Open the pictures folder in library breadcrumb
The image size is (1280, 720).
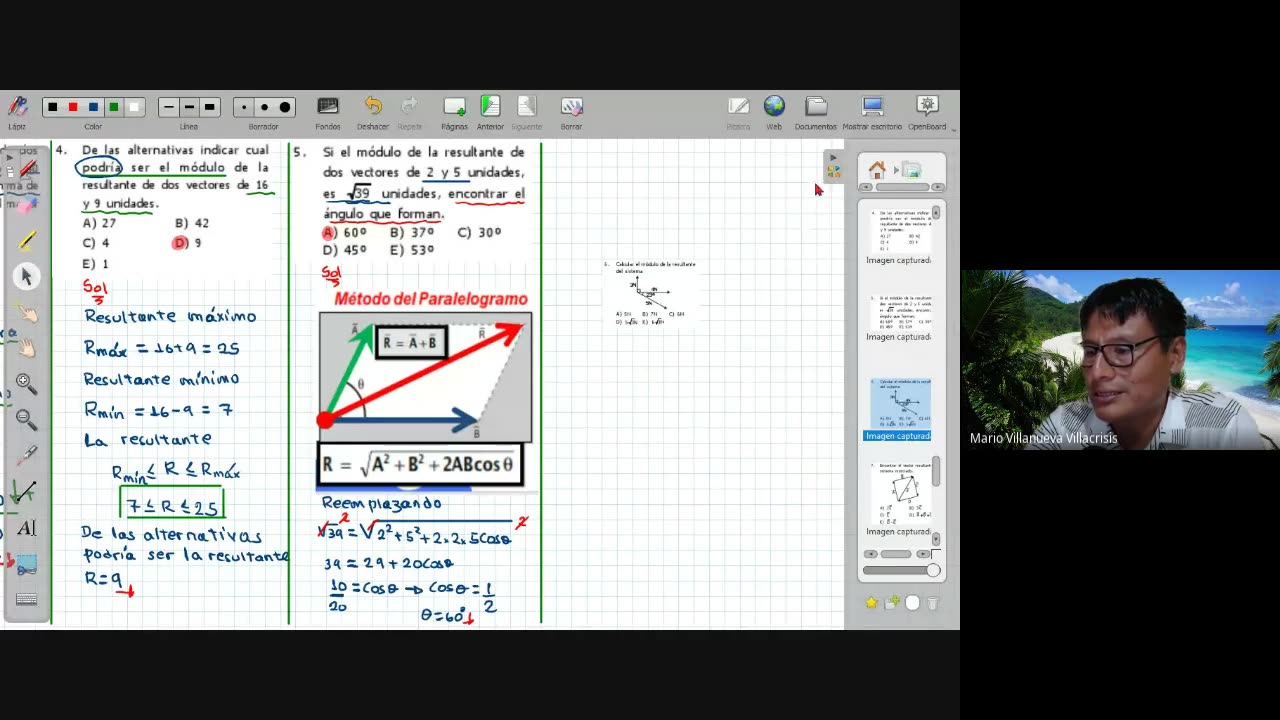tap(911, 169)
